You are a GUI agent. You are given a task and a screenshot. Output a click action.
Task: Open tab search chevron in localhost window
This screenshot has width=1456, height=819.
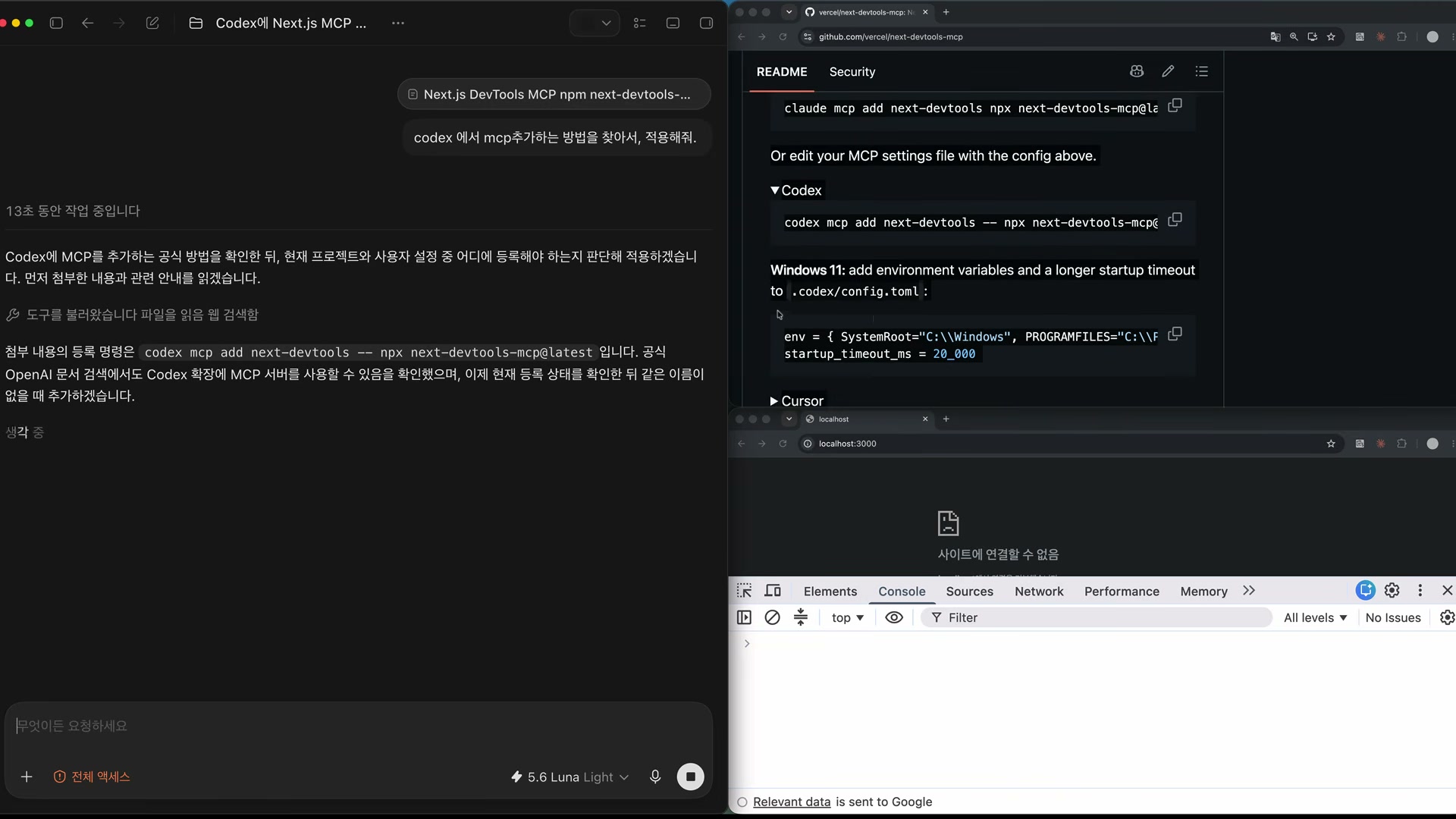pyautogui.click(x=789, y=419)
